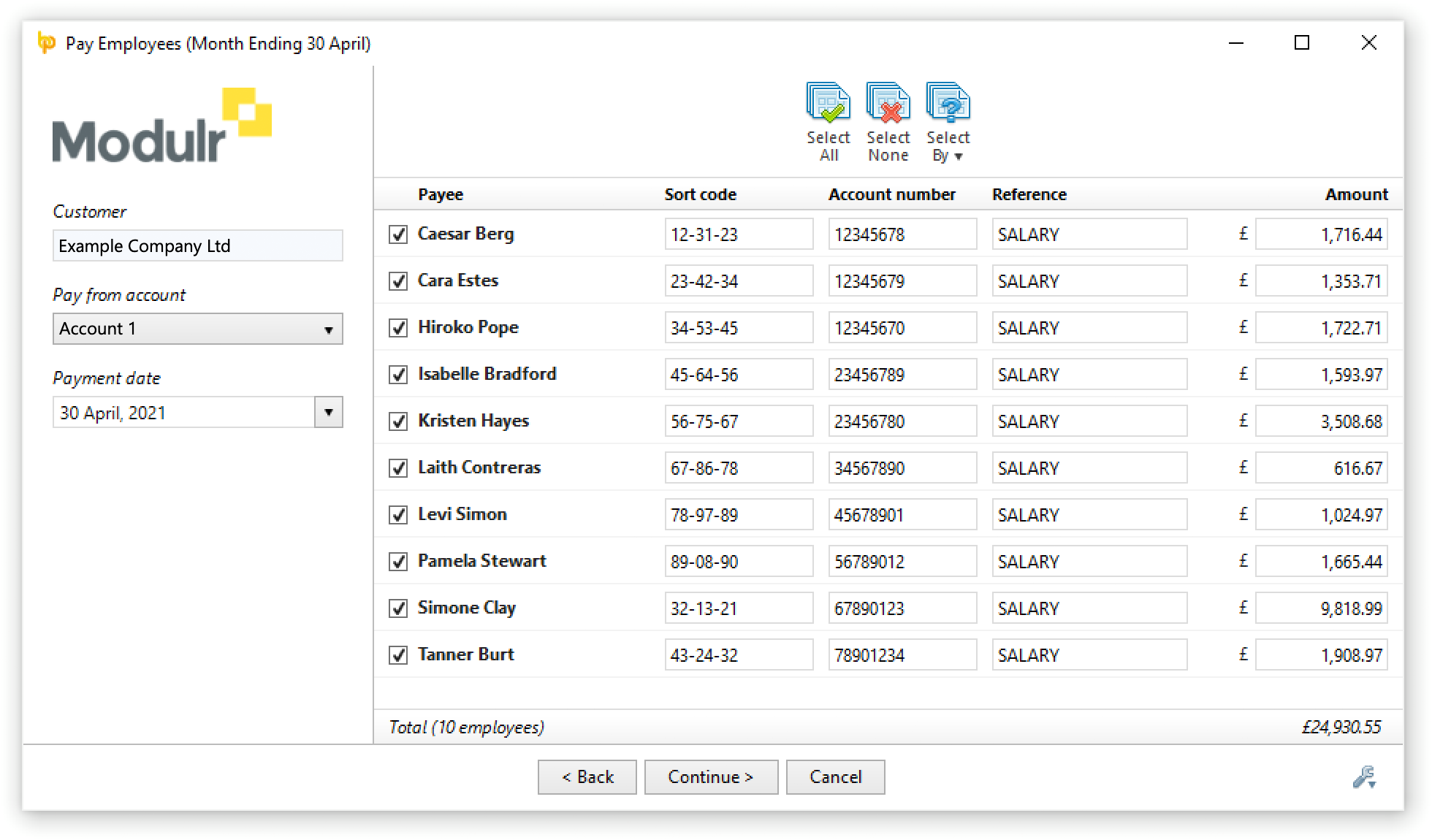Click Cancel to abort payment process
Screen dimensions: 1432x840
[834, 776]
